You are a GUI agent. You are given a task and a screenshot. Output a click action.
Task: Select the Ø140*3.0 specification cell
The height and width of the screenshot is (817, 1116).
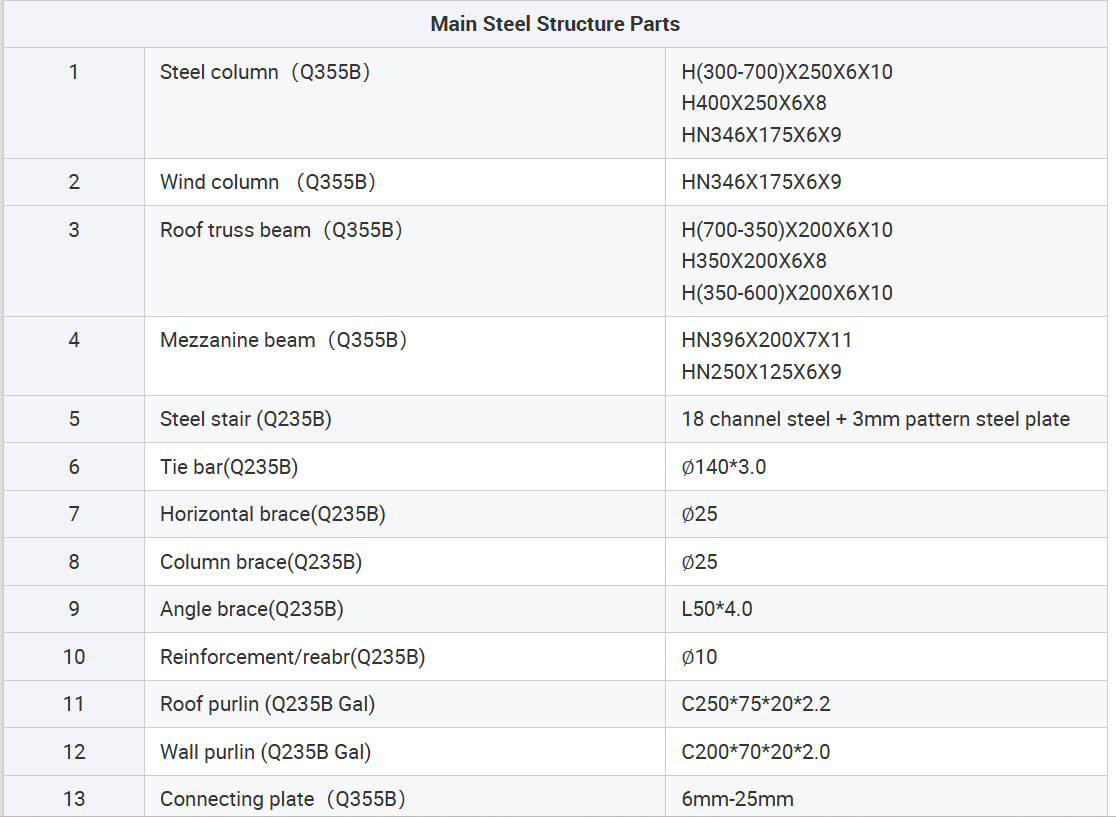[x=723, y=467]
